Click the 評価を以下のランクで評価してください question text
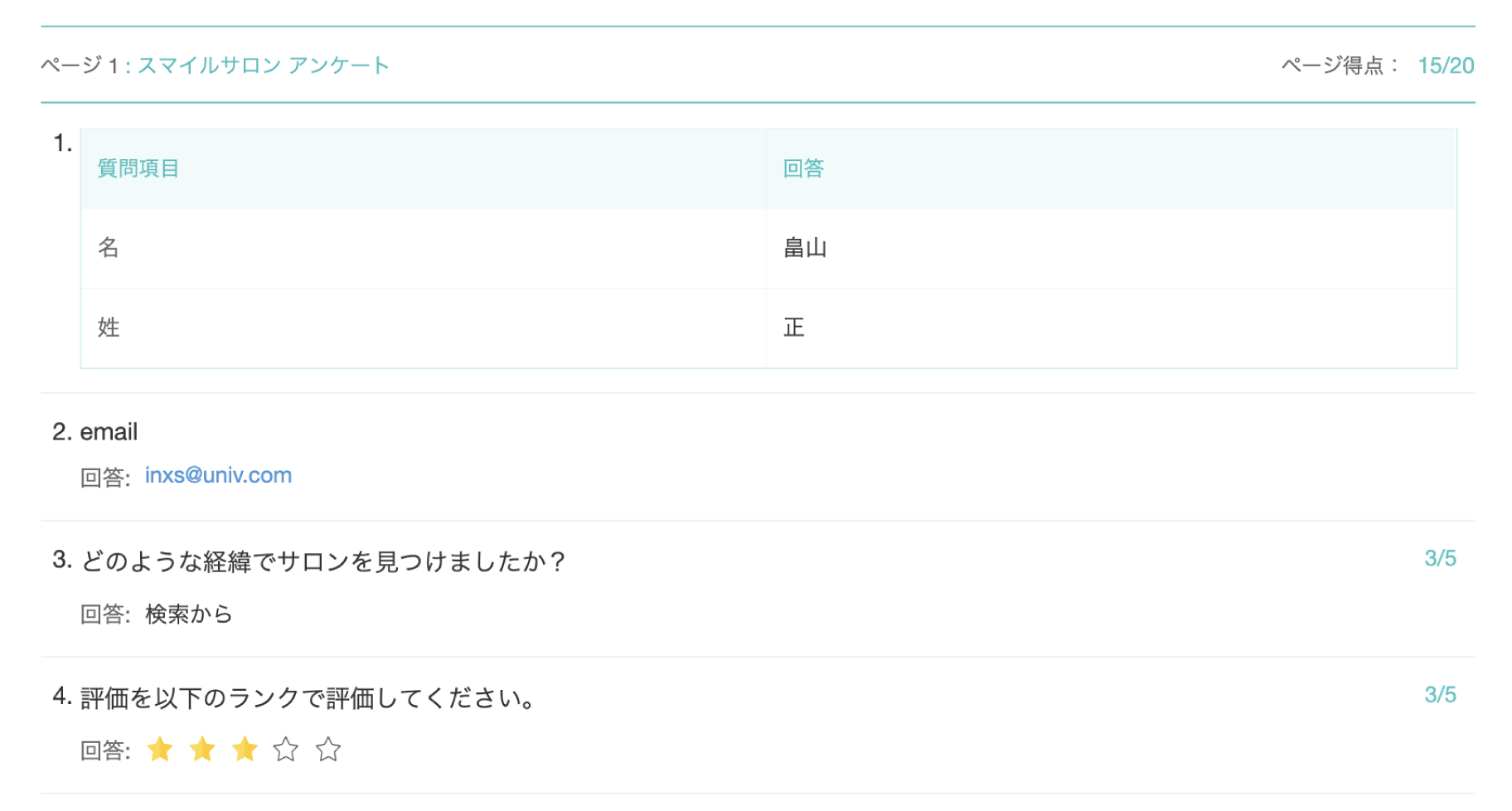 click(x=308, y=698)
